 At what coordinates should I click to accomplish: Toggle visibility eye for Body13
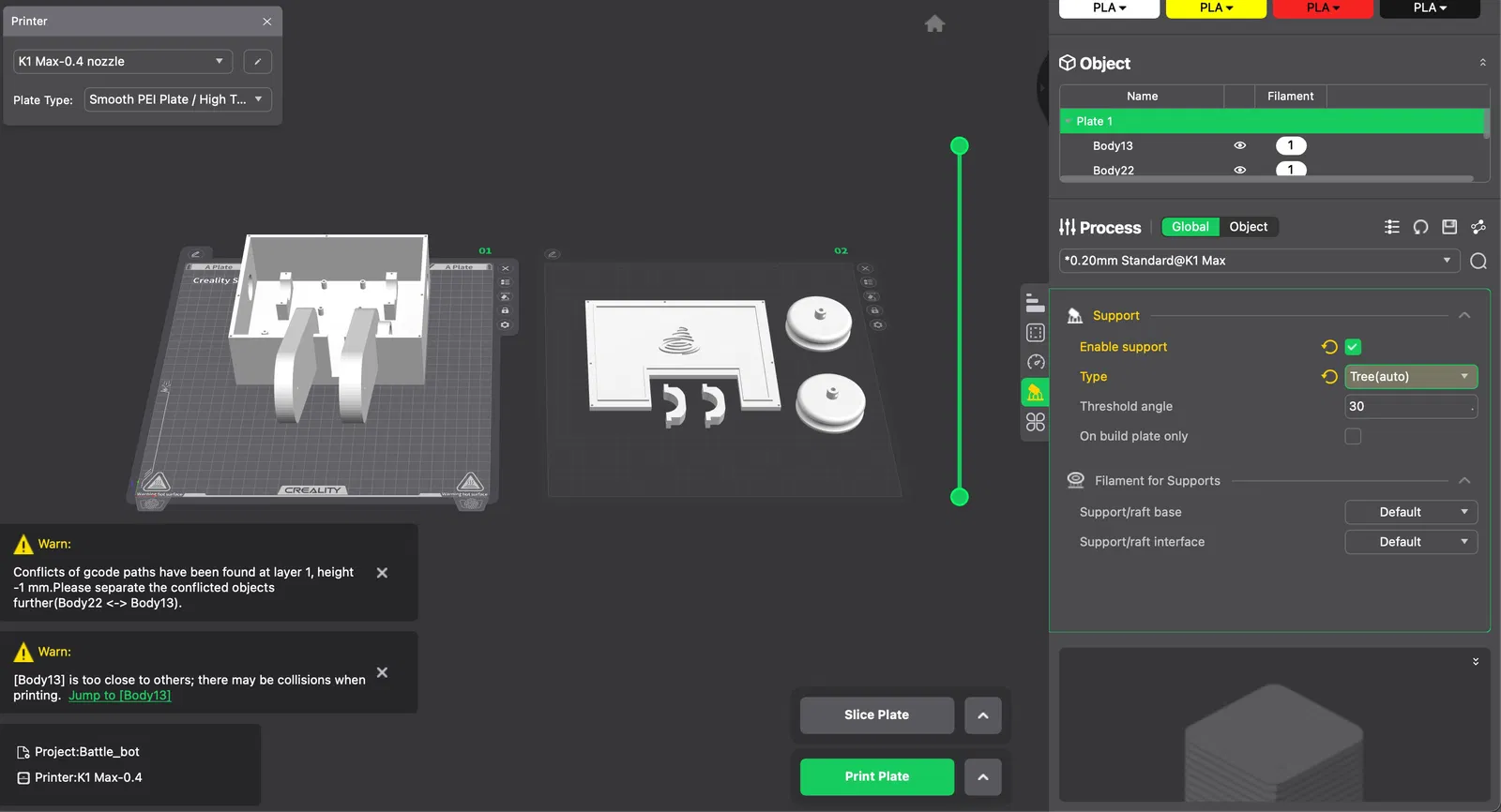tap(1239, 145)
